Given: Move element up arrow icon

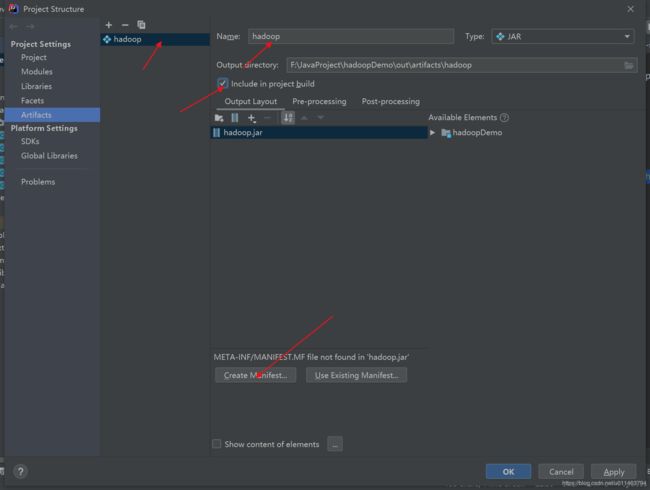Looking at the screenshot, I should pos(304,118).
